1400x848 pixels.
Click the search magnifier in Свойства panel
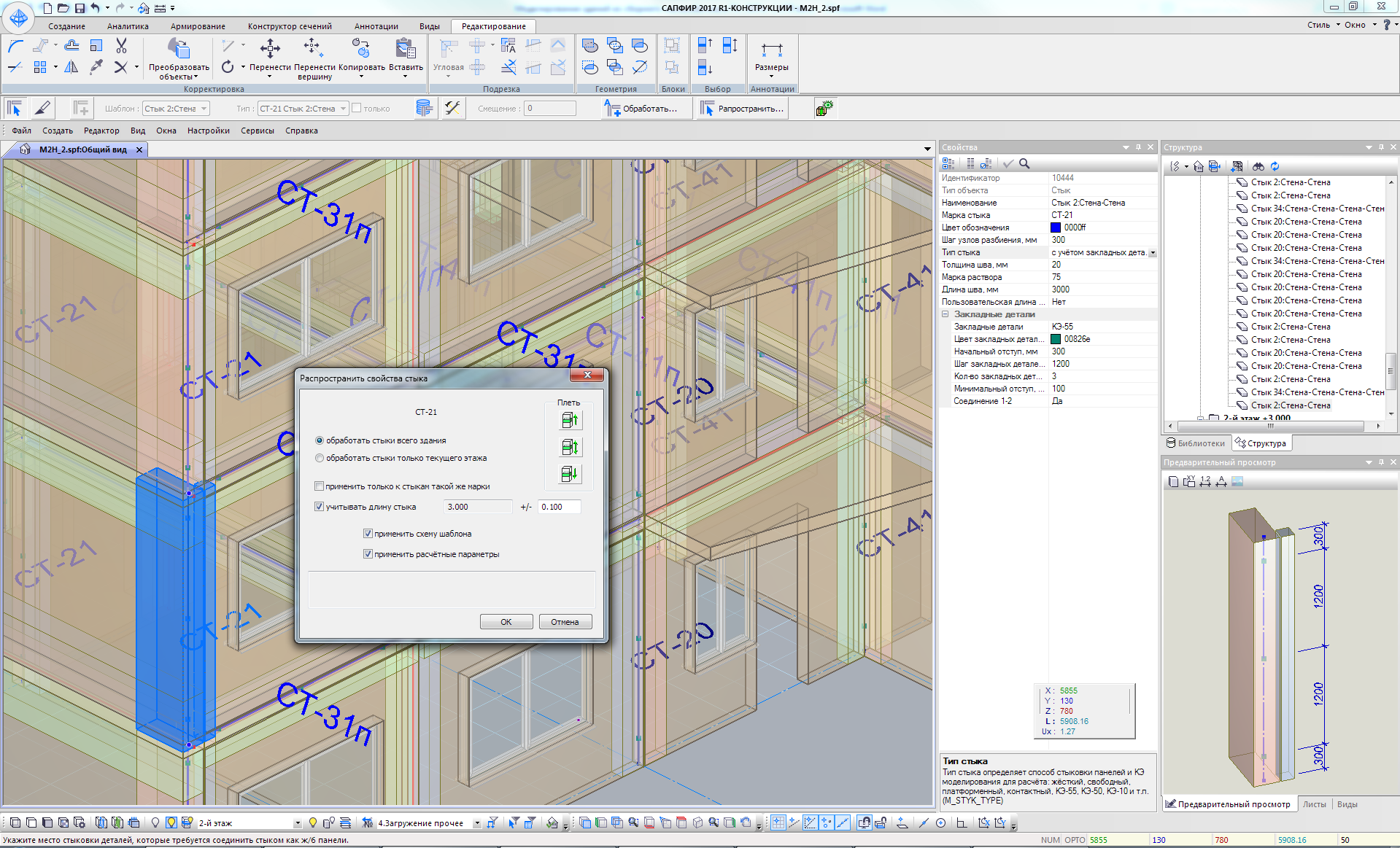click(x=1024, y=164)
